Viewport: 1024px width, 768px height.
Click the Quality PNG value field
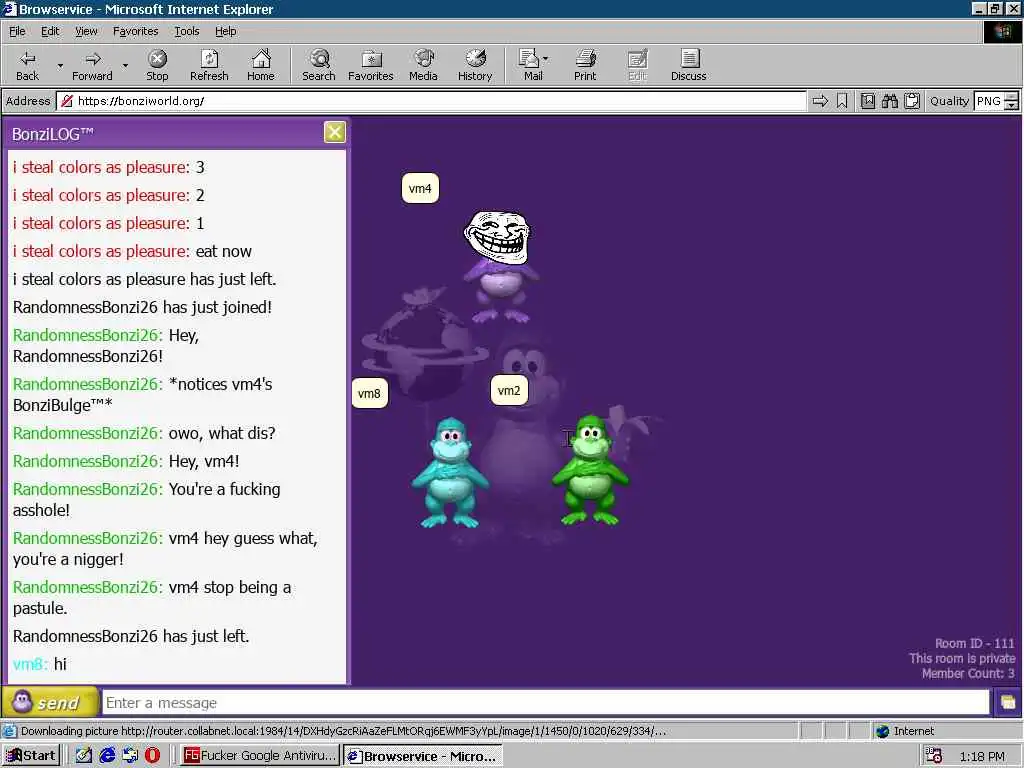click(x=989, y=101)
